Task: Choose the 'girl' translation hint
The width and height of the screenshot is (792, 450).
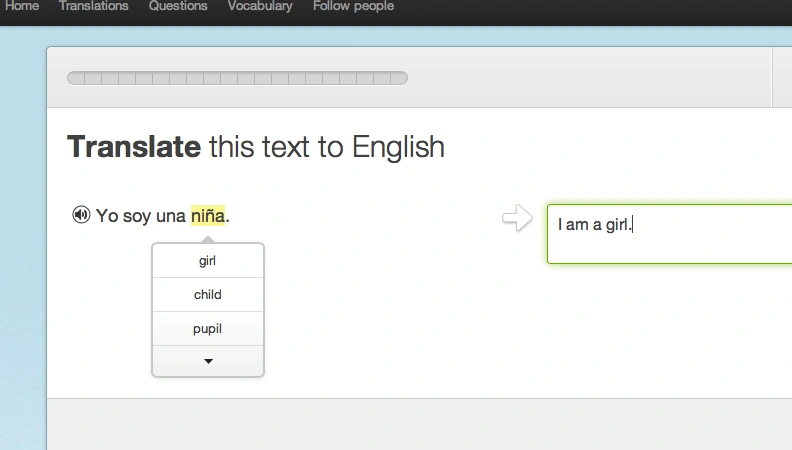Action: coord(208,261)
